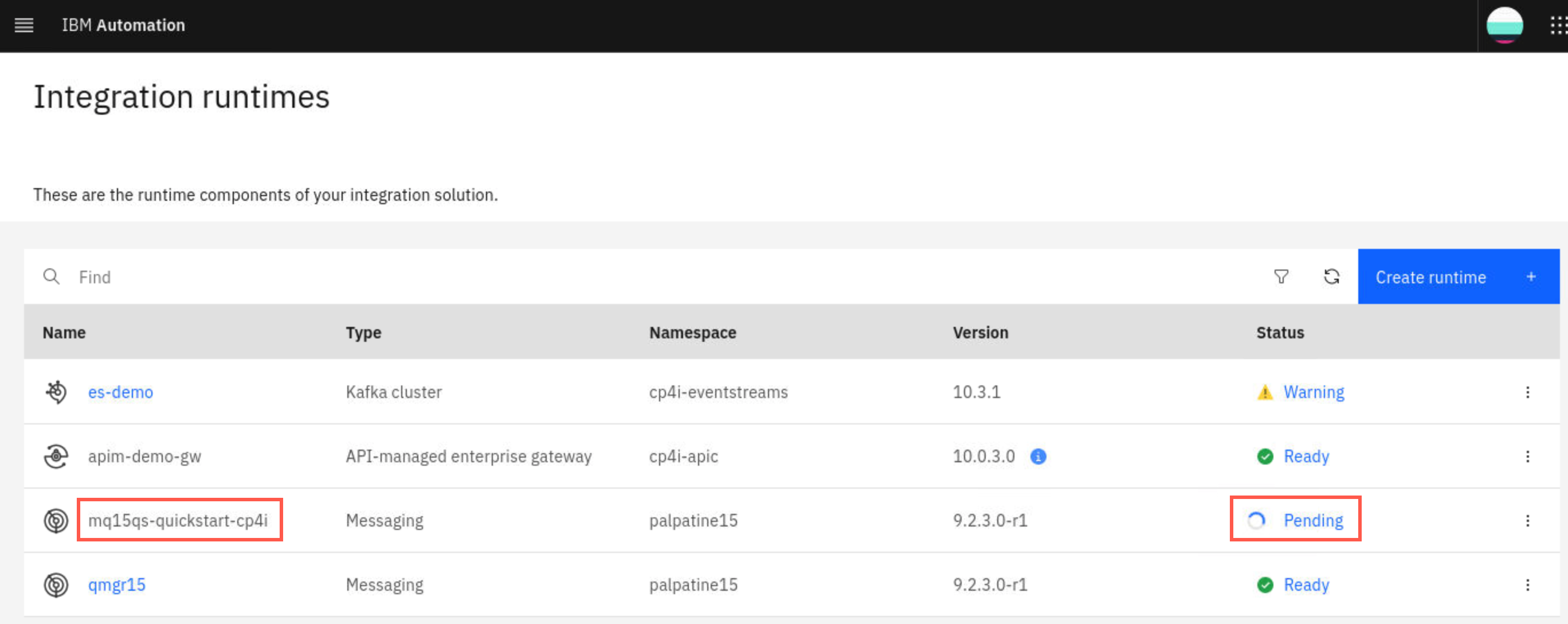The width and height of the screenshot is (1568, 624).
Task: Click the apim-demo-gw gateway icon
Action: [56, 457]
